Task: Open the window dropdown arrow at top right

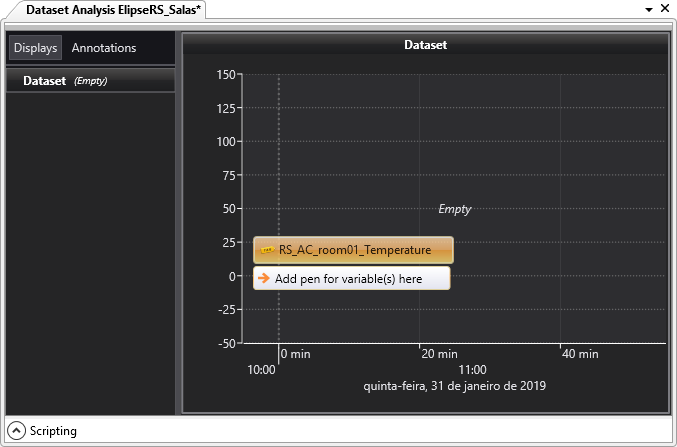Action: (x=649, y=9)
